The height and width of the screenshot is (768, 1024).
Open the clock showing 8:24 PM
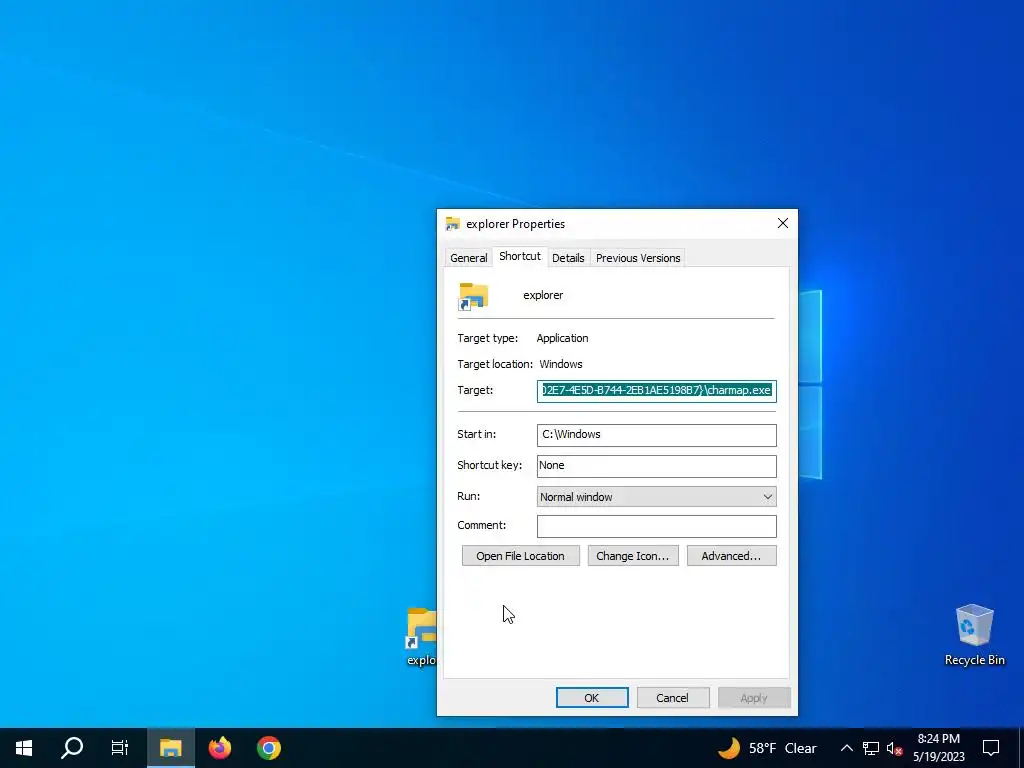click(938, 739)
